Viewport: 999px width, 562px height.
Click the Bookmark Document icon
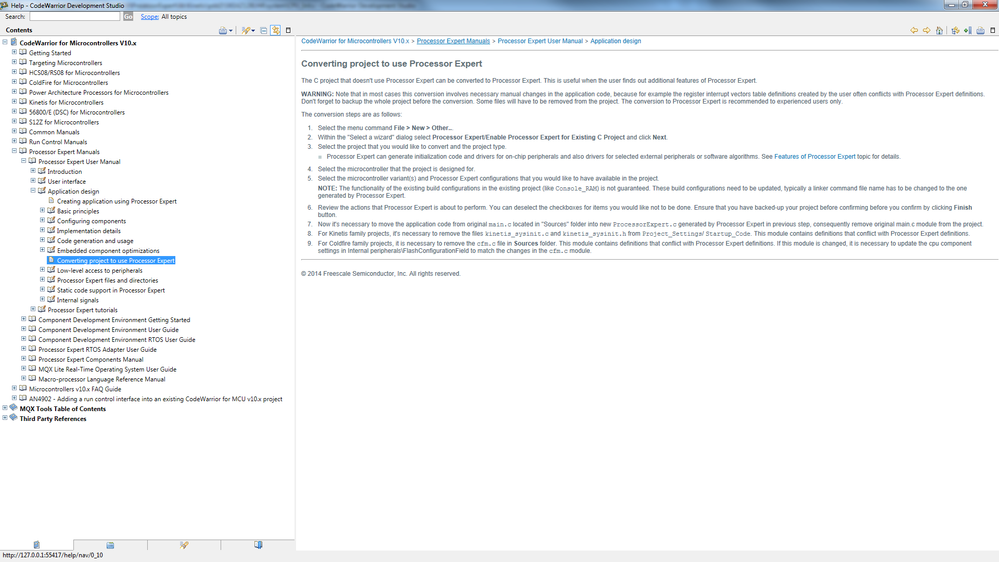click(967, 30)
